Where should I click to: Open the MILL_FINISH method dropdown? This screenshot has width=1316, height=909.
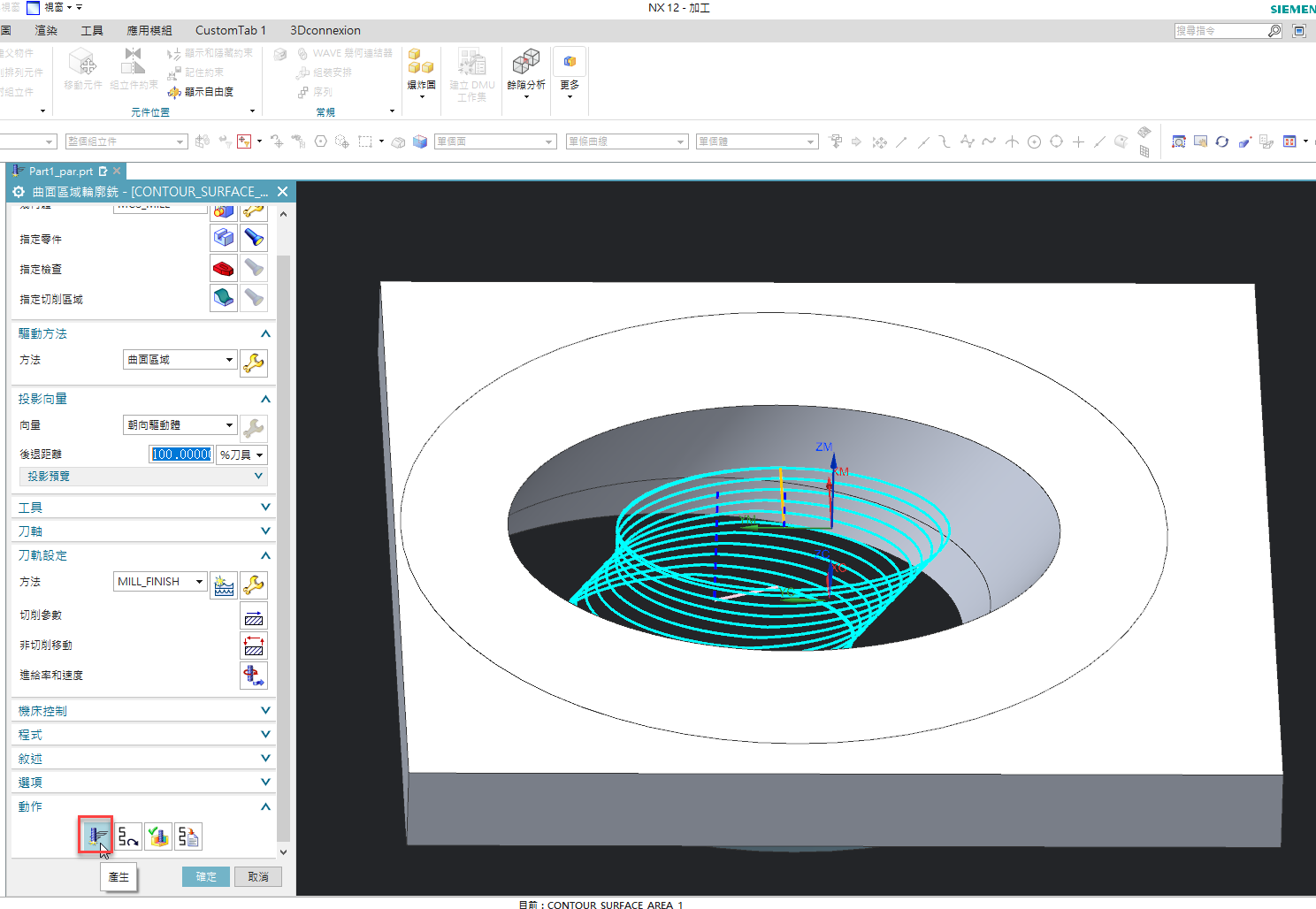(x=160, y=582)
